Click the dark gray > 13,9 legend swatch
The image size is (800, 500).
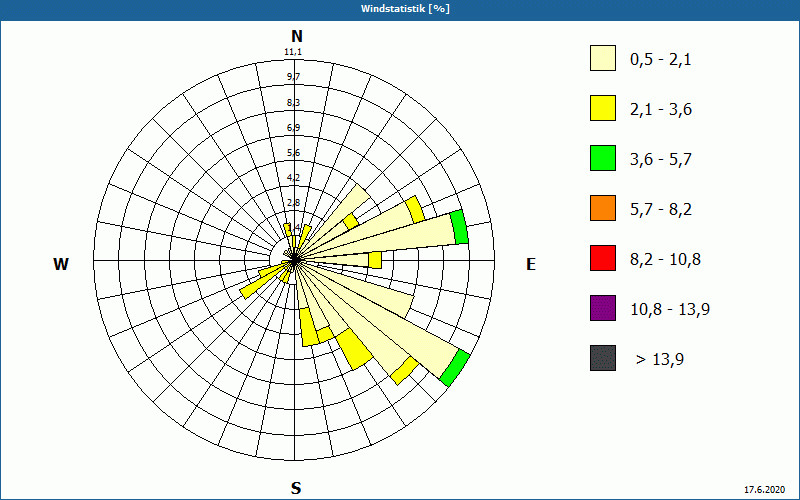click(x=603, y=358)
